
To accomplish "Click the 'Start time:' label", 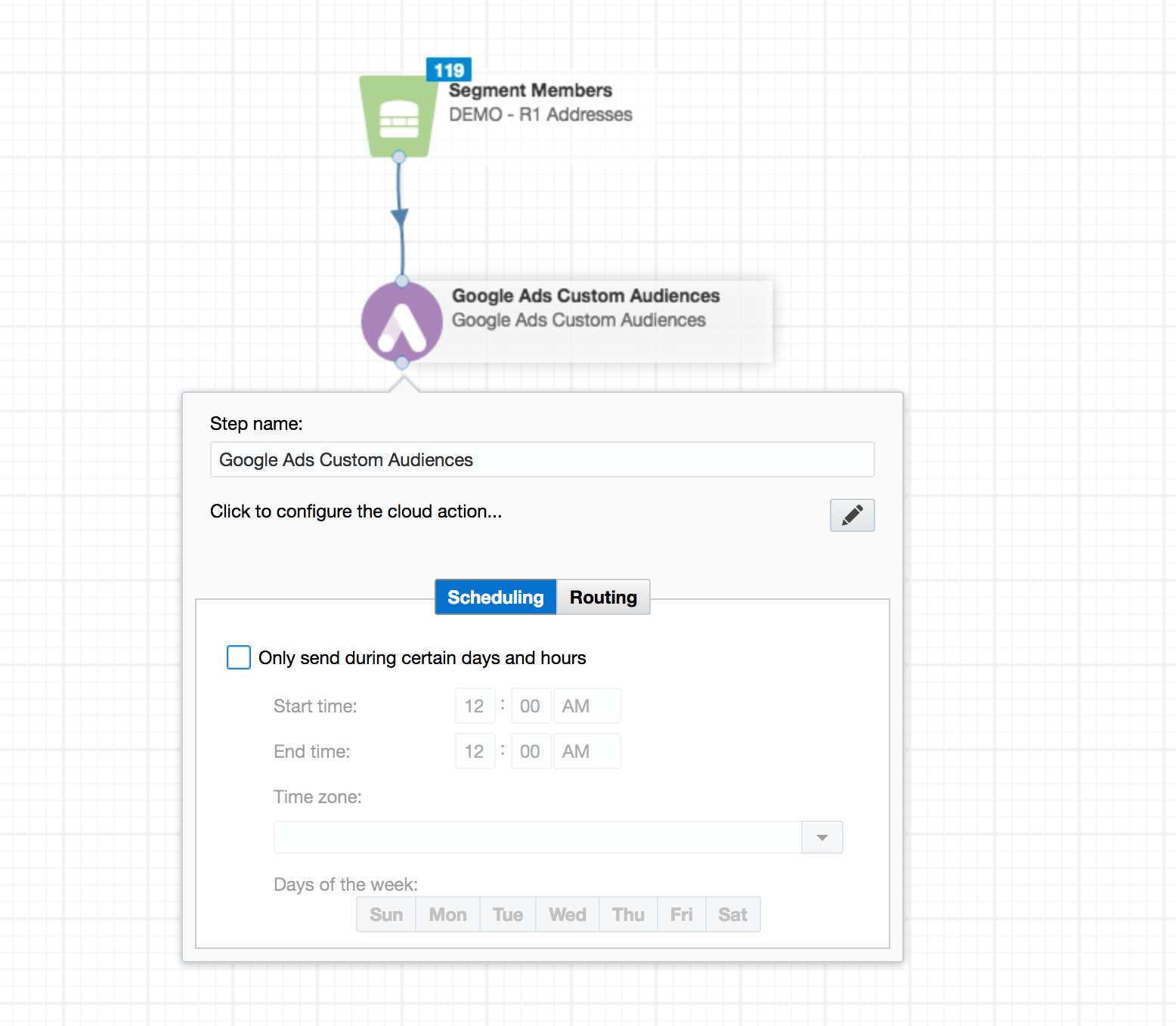I will click(x=315, y=706).
